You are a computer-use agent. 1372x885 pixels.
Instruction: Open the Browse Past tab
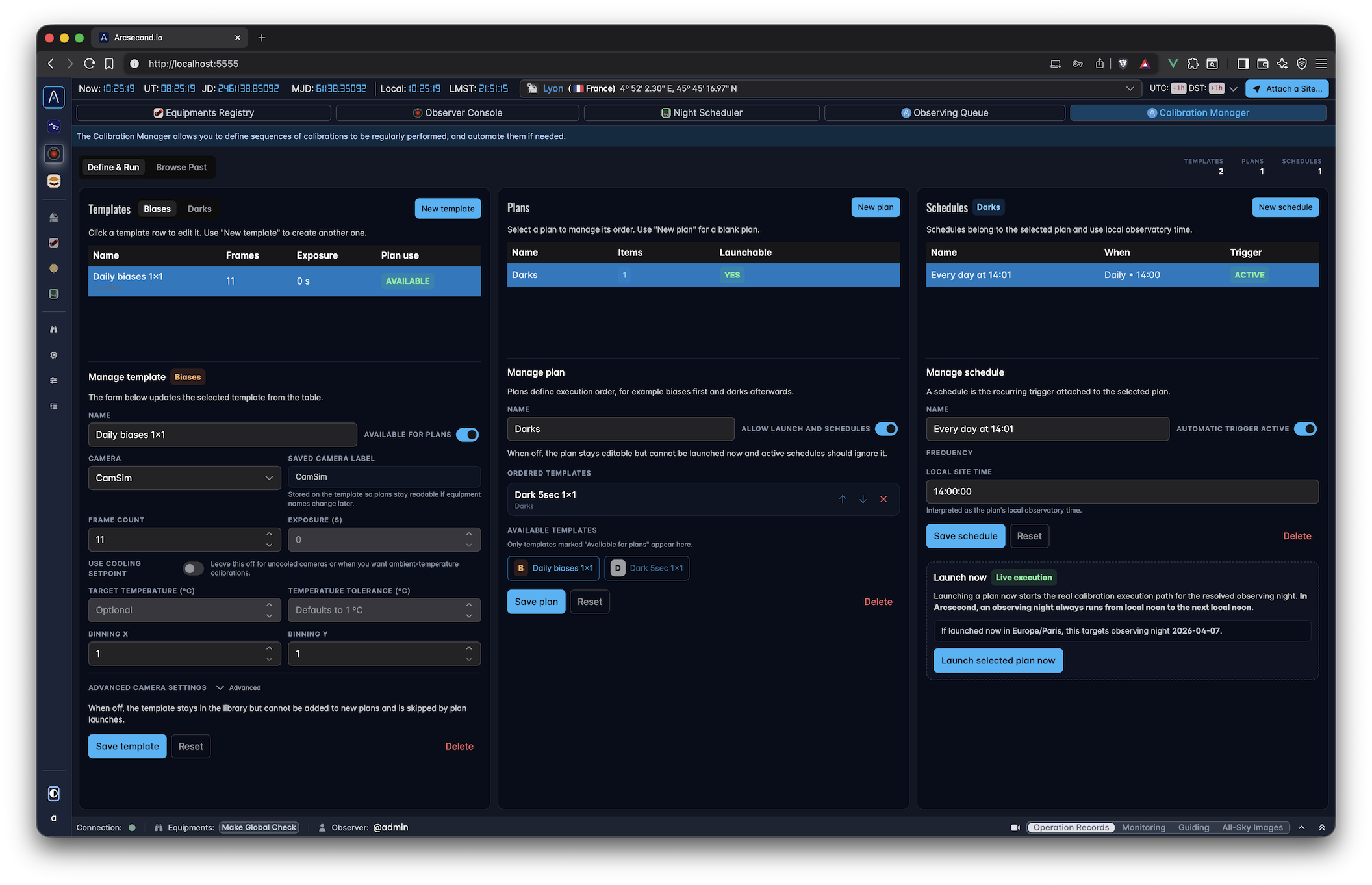tap(181, 167)
